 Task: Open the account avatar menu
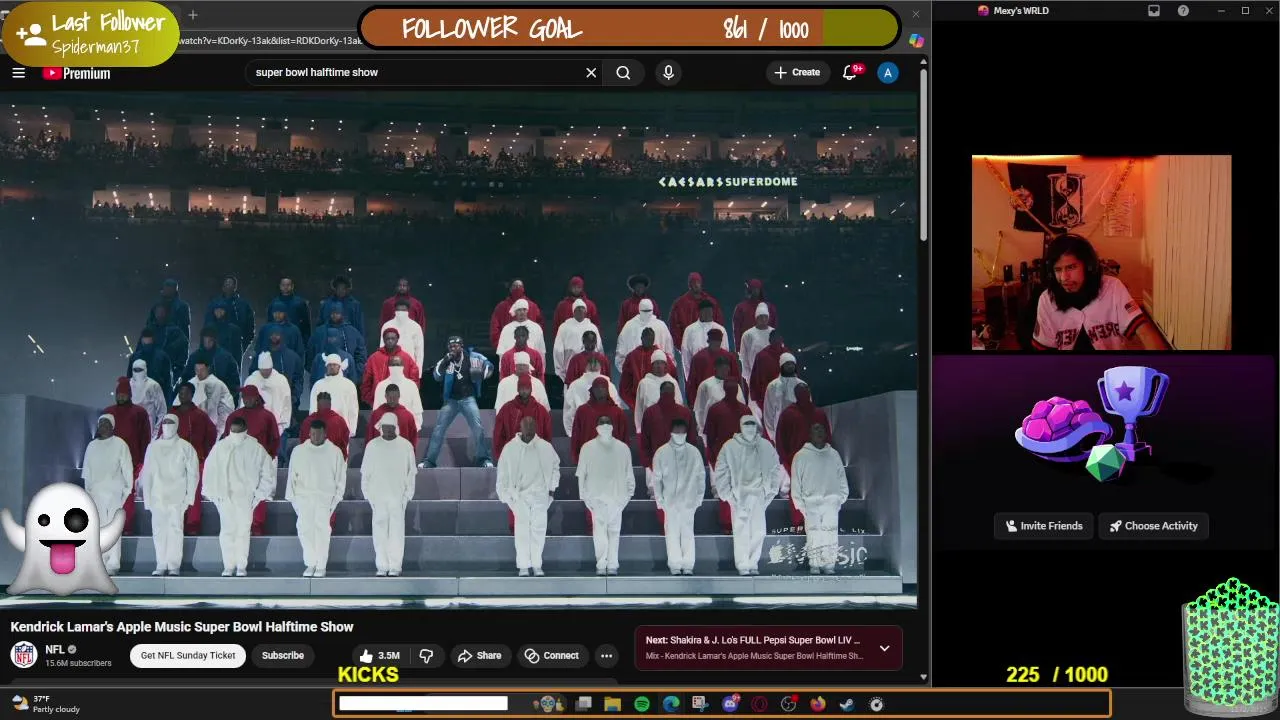(887, 72)
